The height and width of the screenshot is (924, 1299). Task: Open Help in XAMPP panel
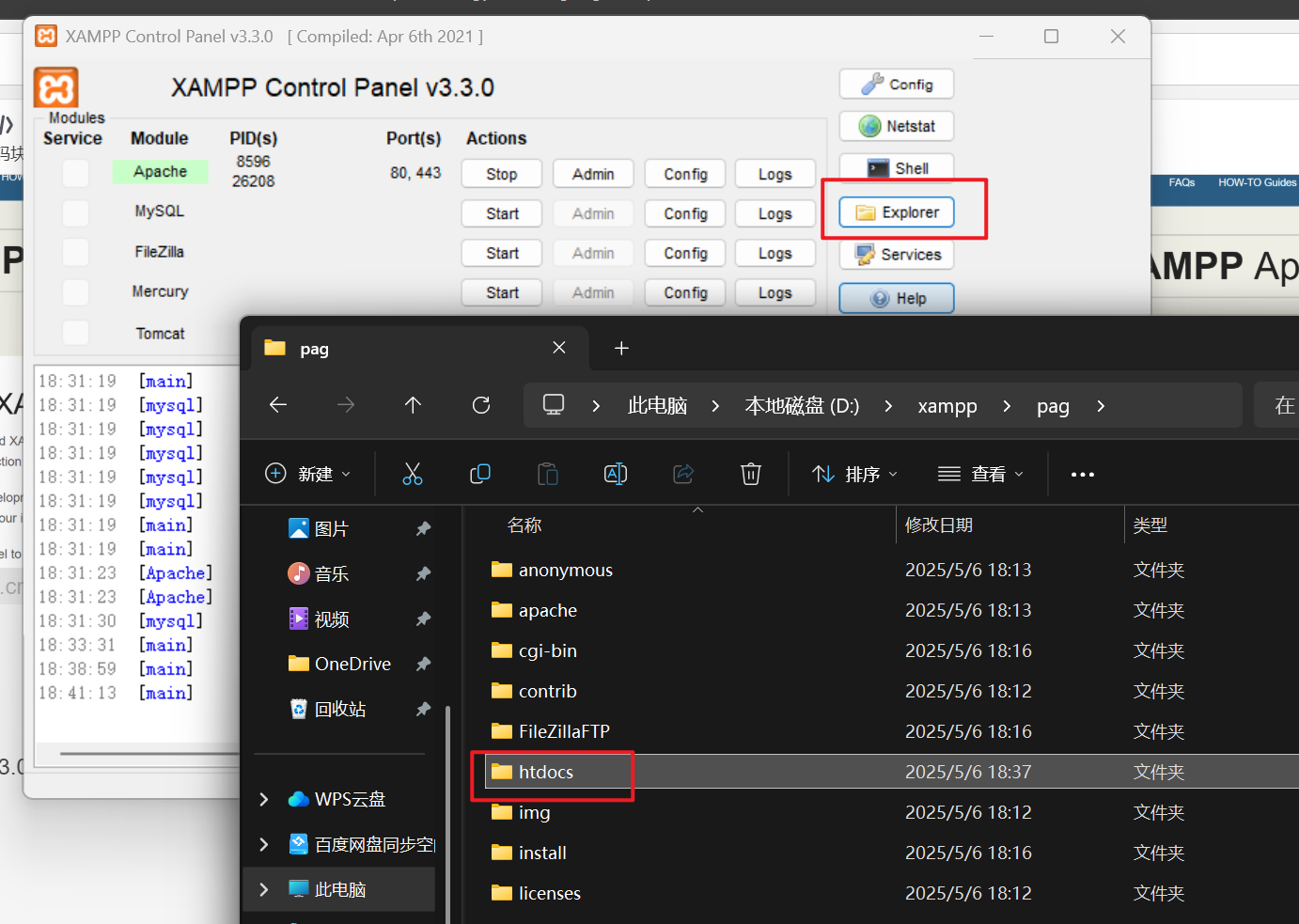897,298
